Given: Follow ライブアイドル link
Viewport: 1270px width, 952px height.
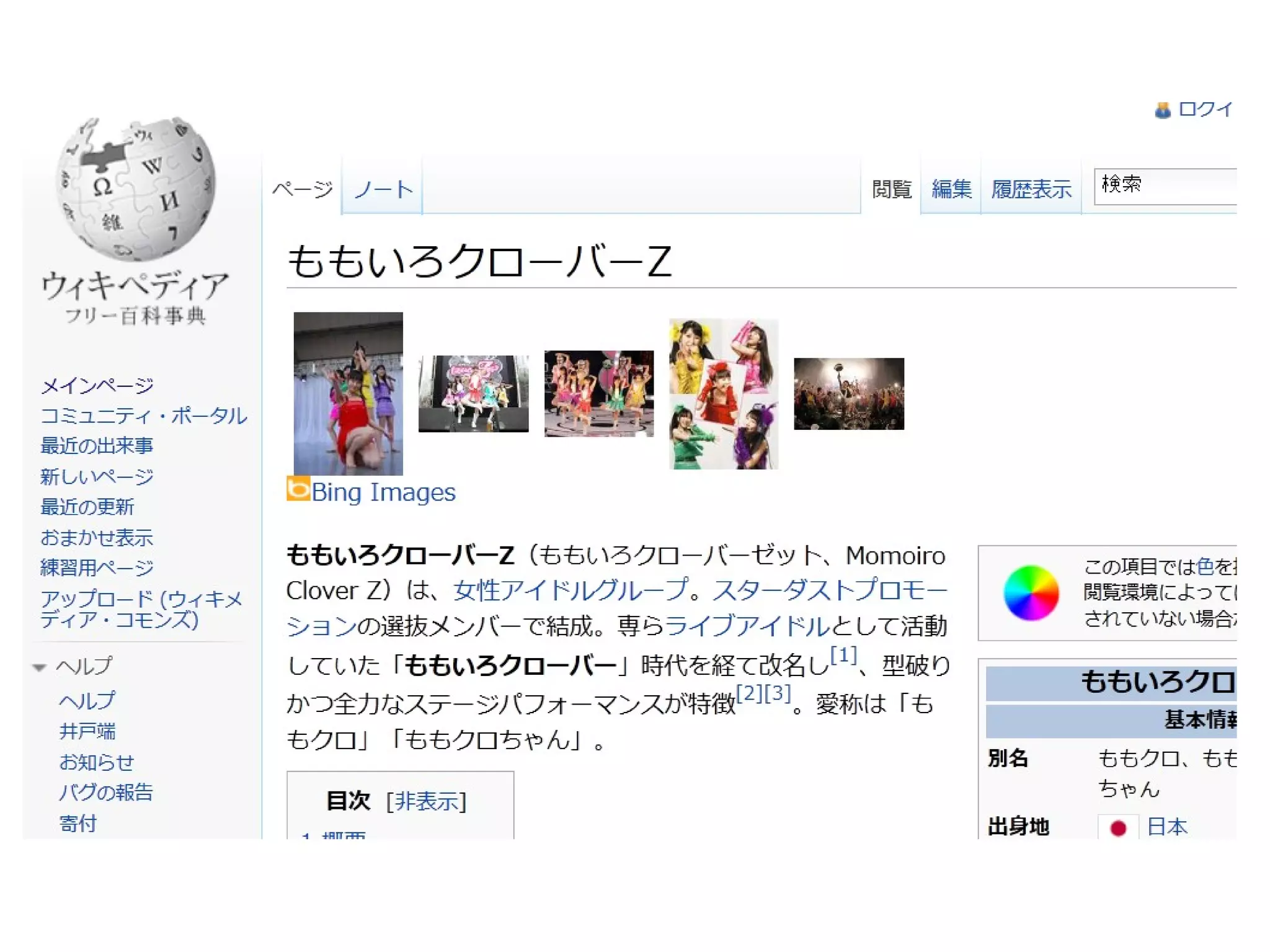Looking at the screenshot, I should pyautogui.click(x=747, y=626).
